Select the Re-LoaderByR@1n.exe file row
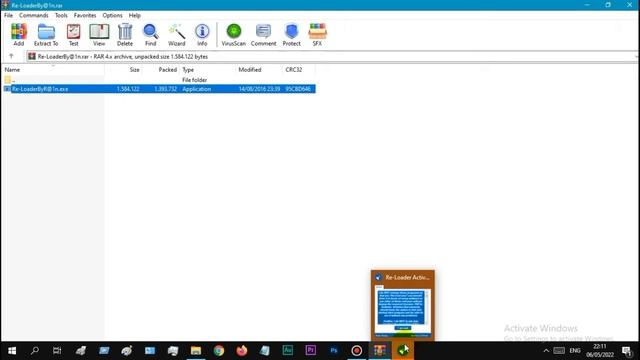The width and height of the screenshot is (640, 360). pos(159,89)
